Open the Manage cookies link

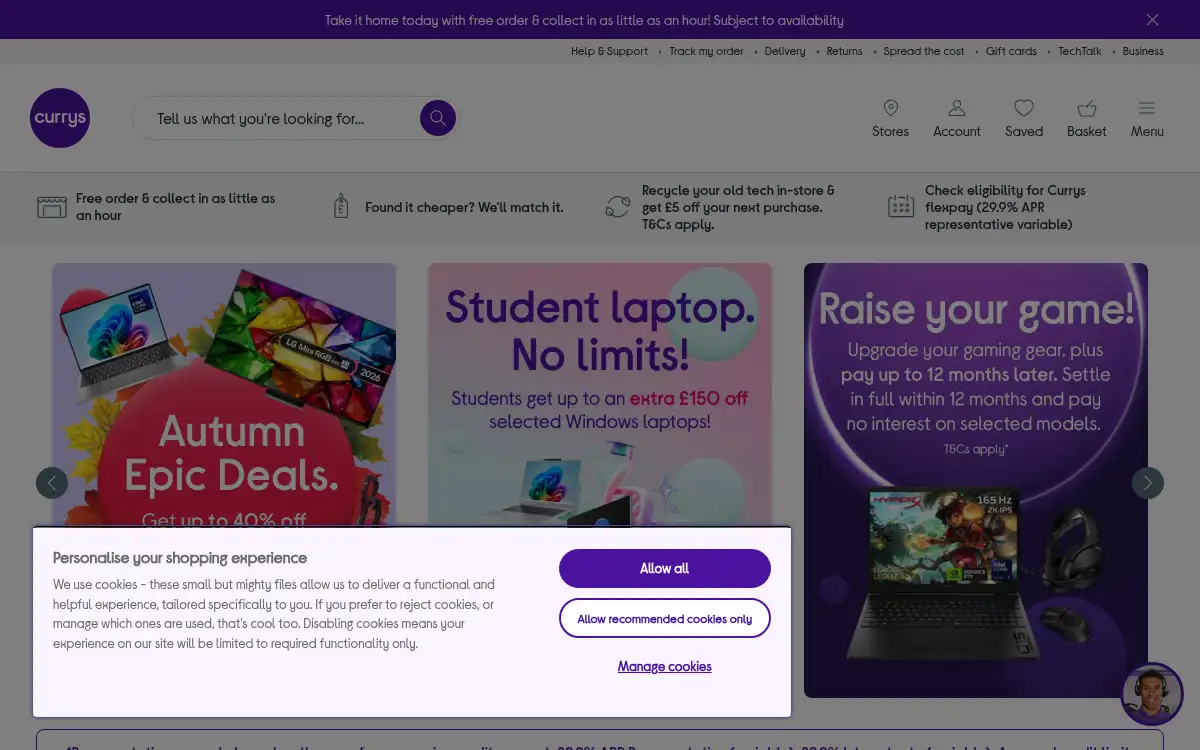coord(665,666)
